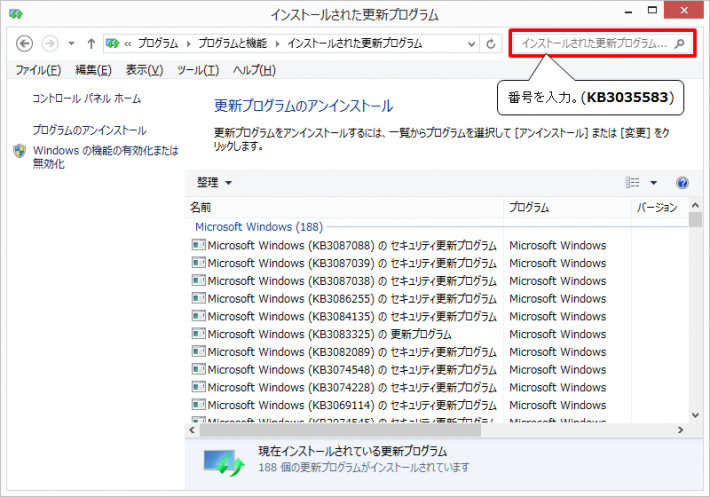Click the vertical scrollbar thumb
This screenshot has width=710, height=497.
(x=695, y=220)
